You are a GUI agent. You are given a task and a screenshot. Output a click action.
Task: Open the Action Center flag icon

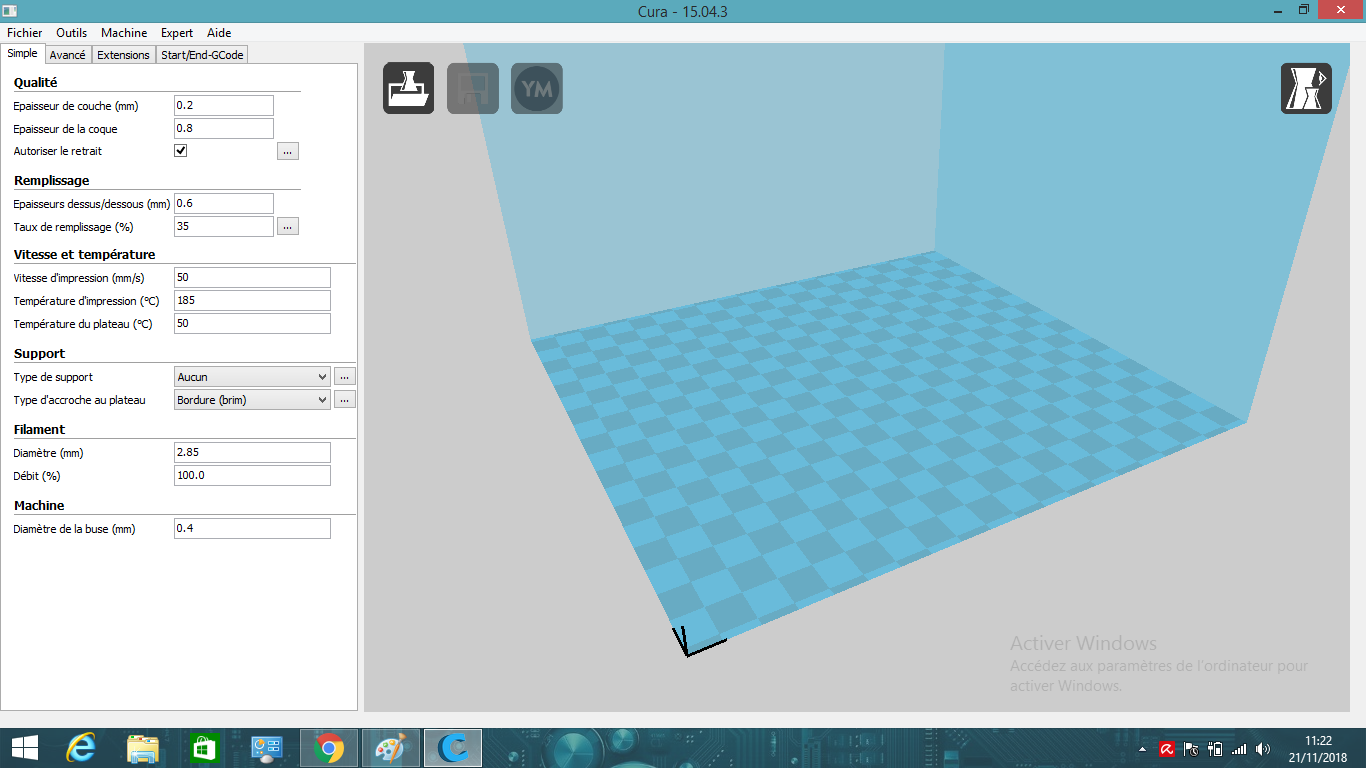pos(1191,748)
